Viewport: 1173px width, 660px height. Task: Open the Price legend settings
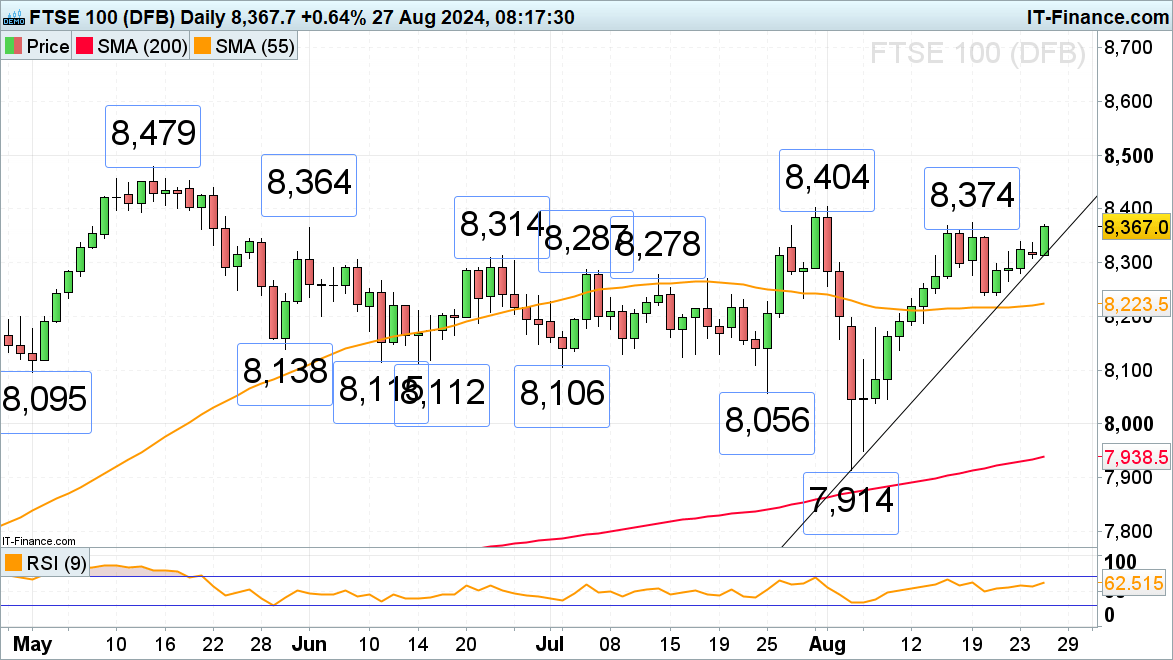point(47,47)
